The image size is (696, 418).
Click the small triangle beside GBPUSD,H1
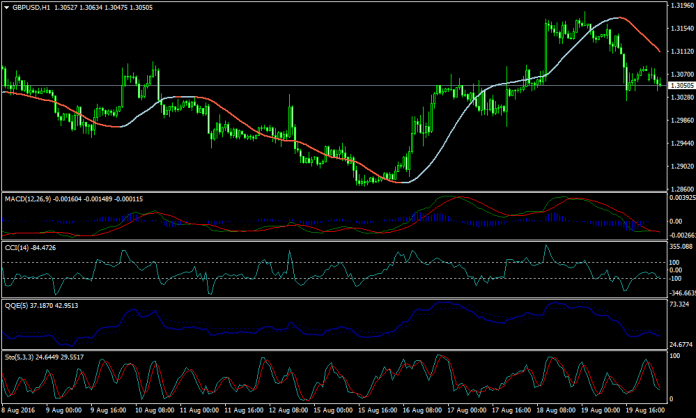tap(5, 7)
